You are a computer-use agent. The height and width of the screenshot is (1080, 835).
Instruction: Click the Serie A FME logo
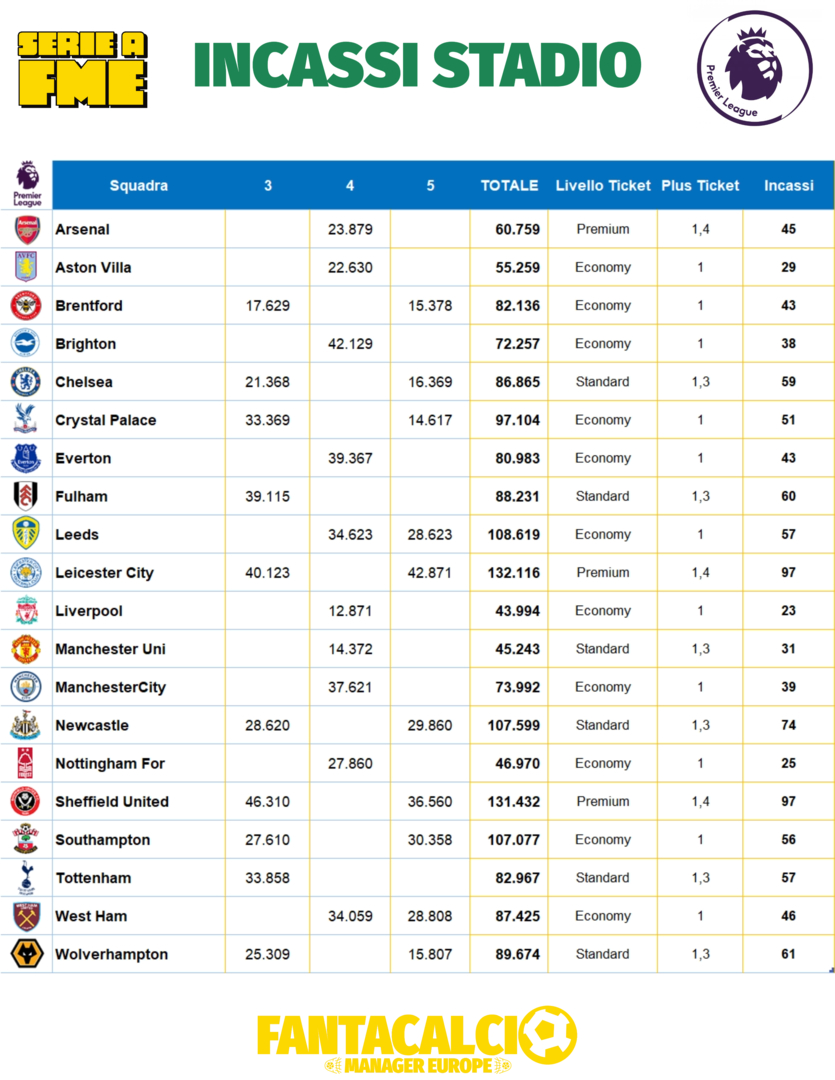83,68
